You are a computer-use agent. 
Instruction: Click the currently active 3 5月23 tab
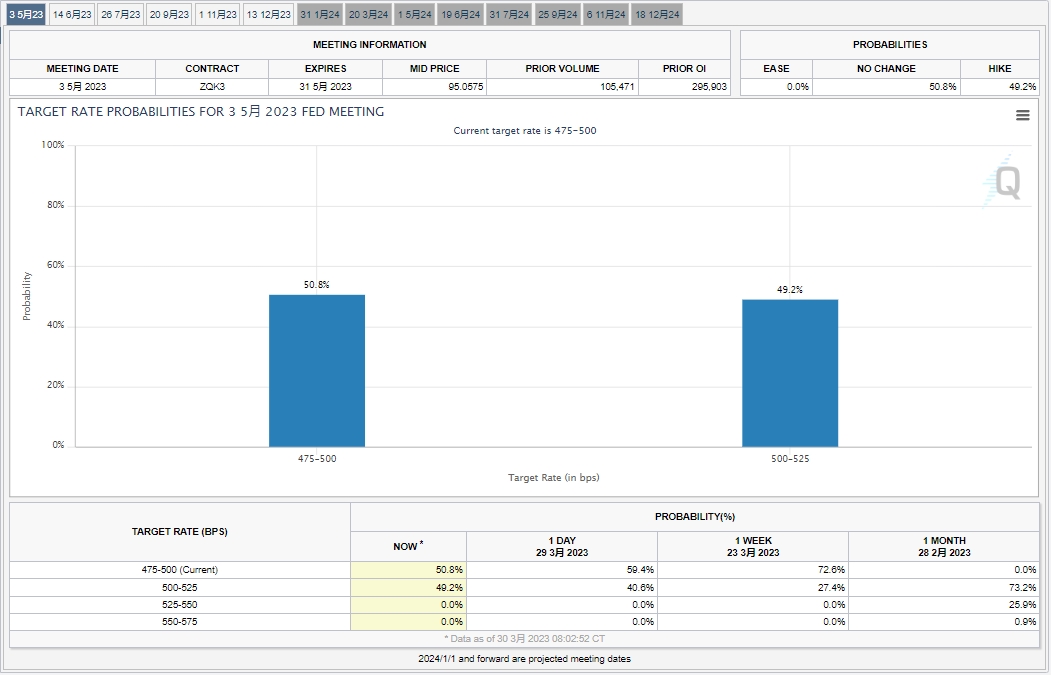[x=26, y=14]
